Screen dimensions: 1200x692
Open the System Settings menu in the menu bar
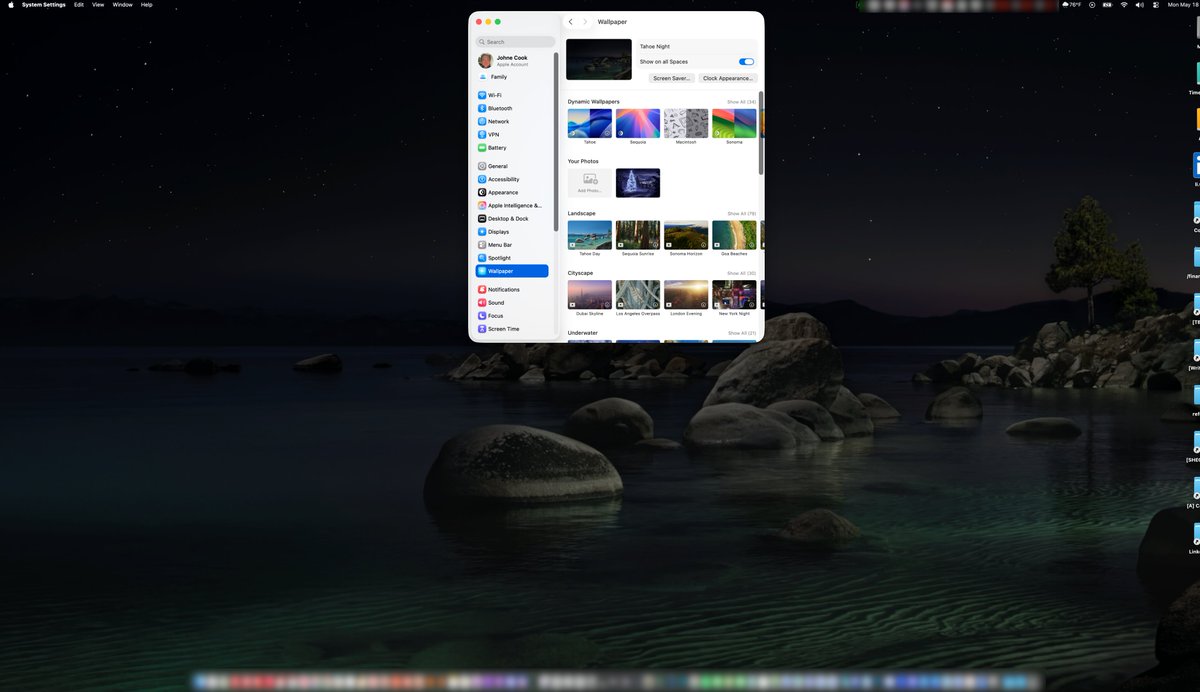44,5
